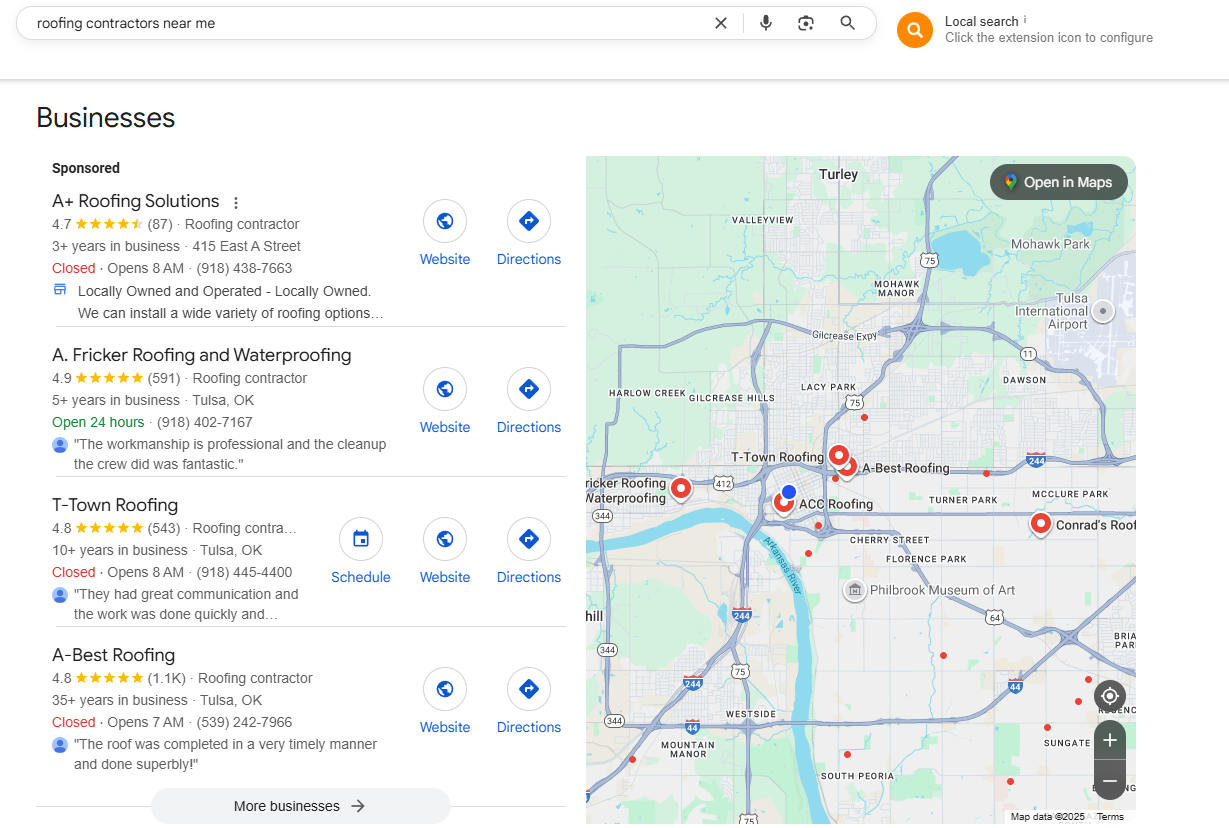This screenshot has width=1229, height=828.
Task: Expand the More businesses list
Action: pyautogui.click(x=300, y=806)
